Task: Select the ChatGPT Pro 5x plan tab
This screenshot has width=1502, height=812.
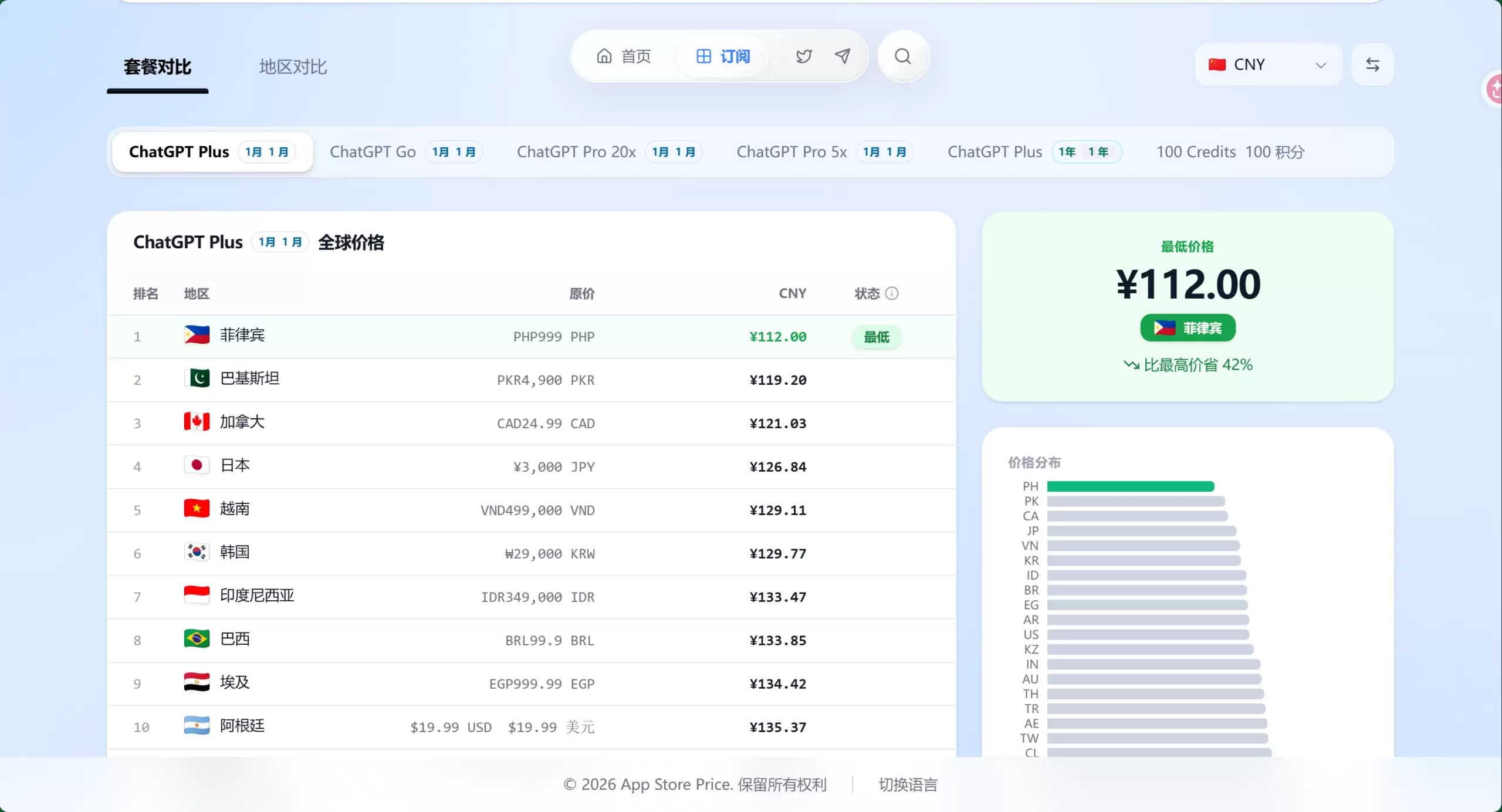Action: pyautogui.click(x=824, y=152)
